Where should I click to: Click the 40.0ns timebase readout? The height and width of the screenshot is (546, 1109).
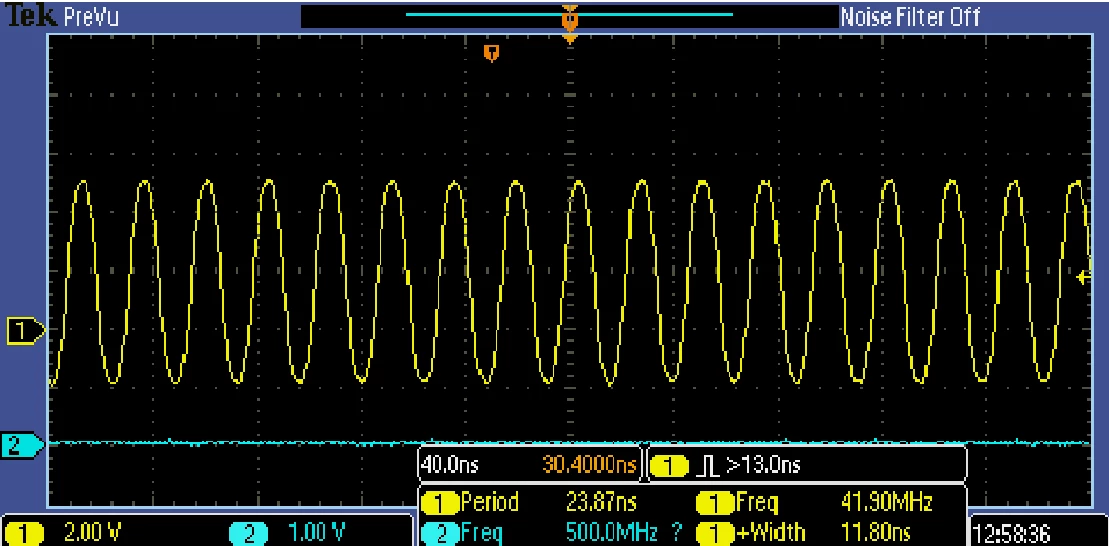[x=449, y=465]
